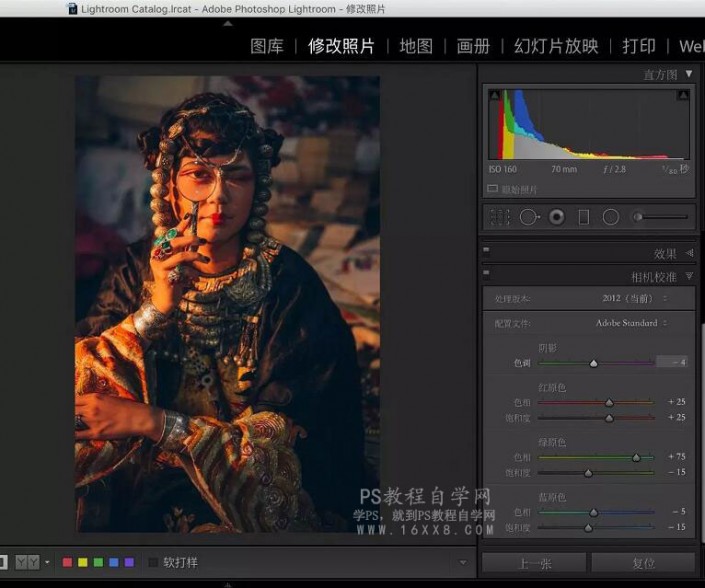Click the red primary hue +25 value
Image resolution: width=705 pixels, height=588 pixels.
(x=677, y=401)
